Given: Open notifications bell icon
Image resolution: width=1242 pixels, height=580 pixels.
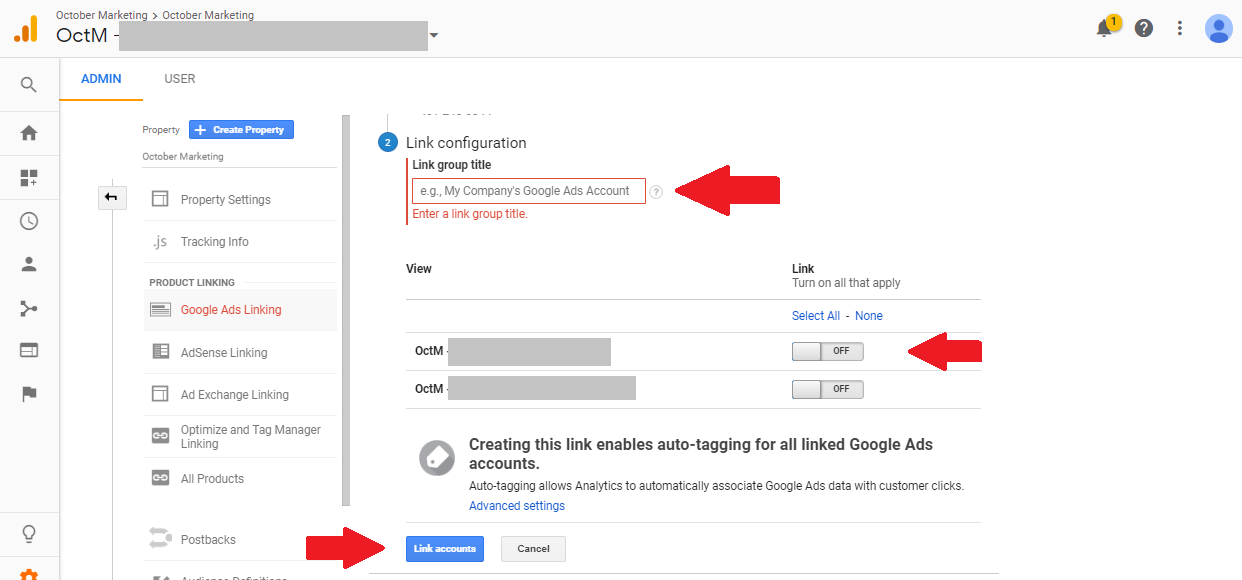Looking at the screenshot, I should [x=1106, y=27].
